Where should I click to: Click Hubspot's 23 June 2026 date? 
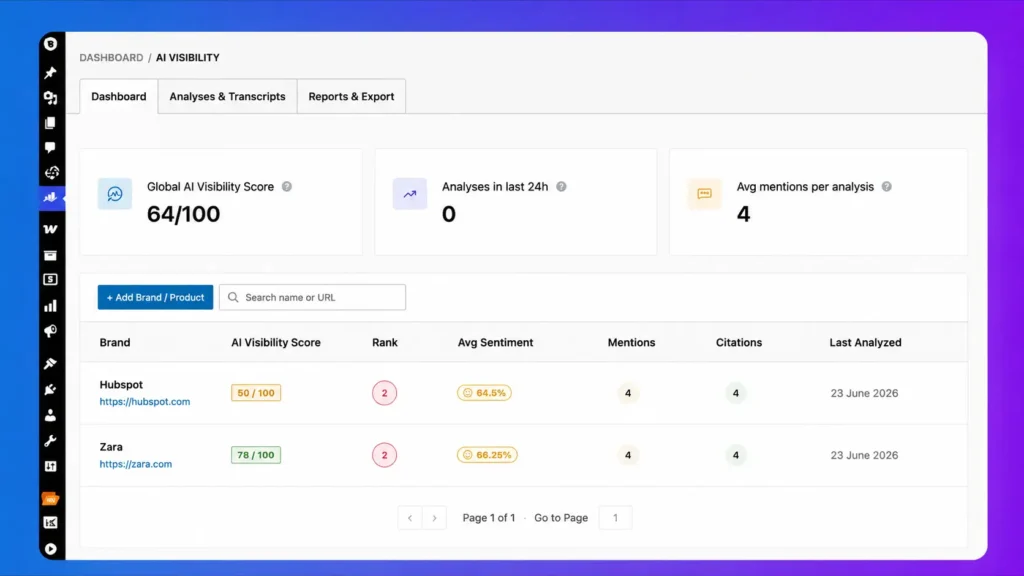[x=864, y=393]
